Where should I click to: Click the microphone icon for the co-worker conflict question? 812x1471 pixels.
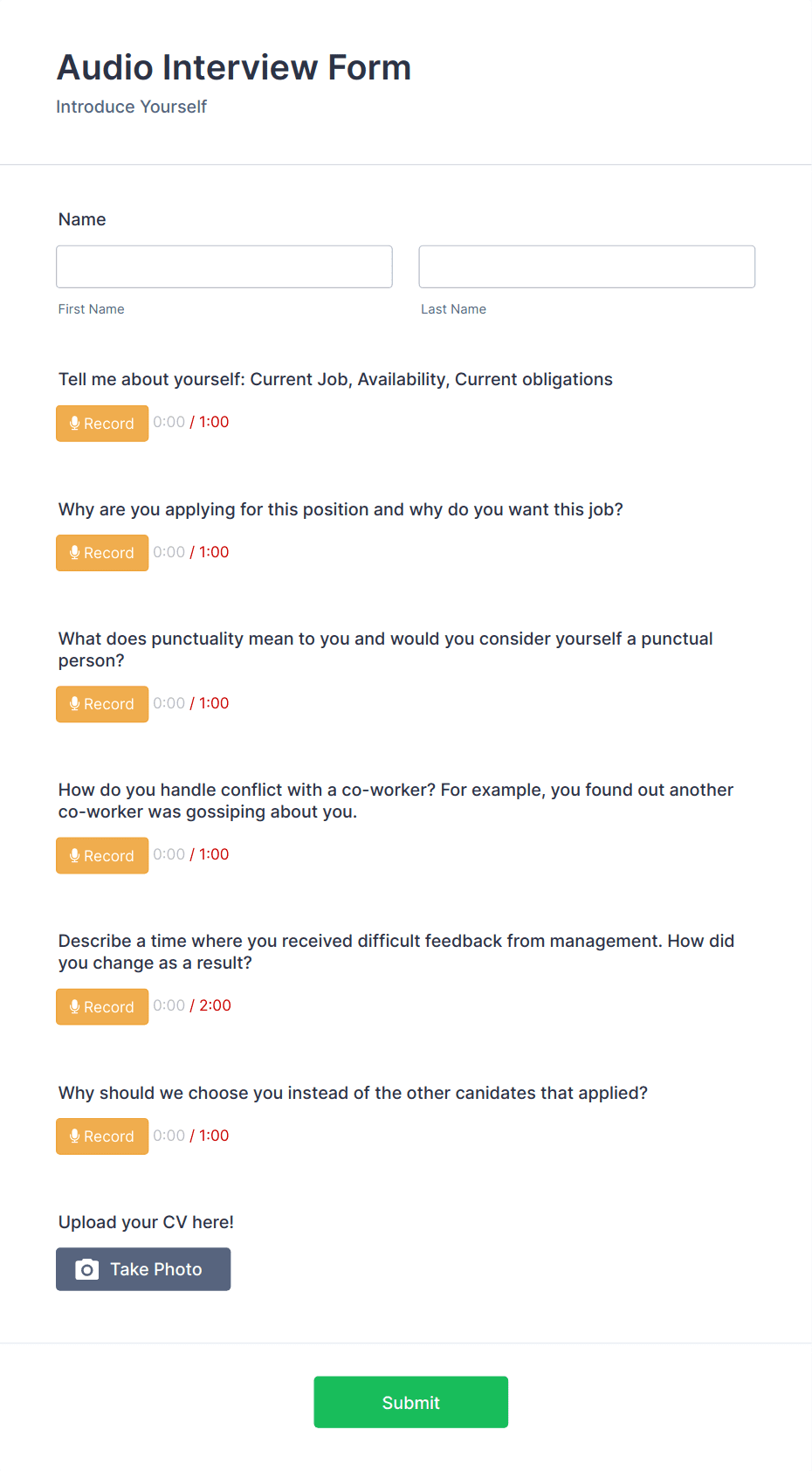75,855
